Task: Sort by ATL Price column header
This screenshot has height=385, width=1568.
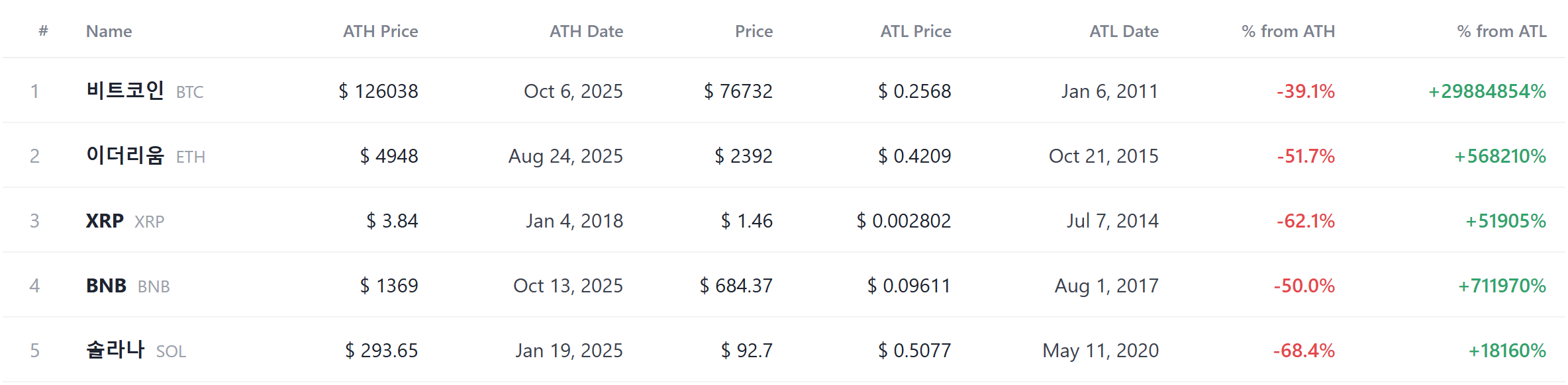Action: 915,31
